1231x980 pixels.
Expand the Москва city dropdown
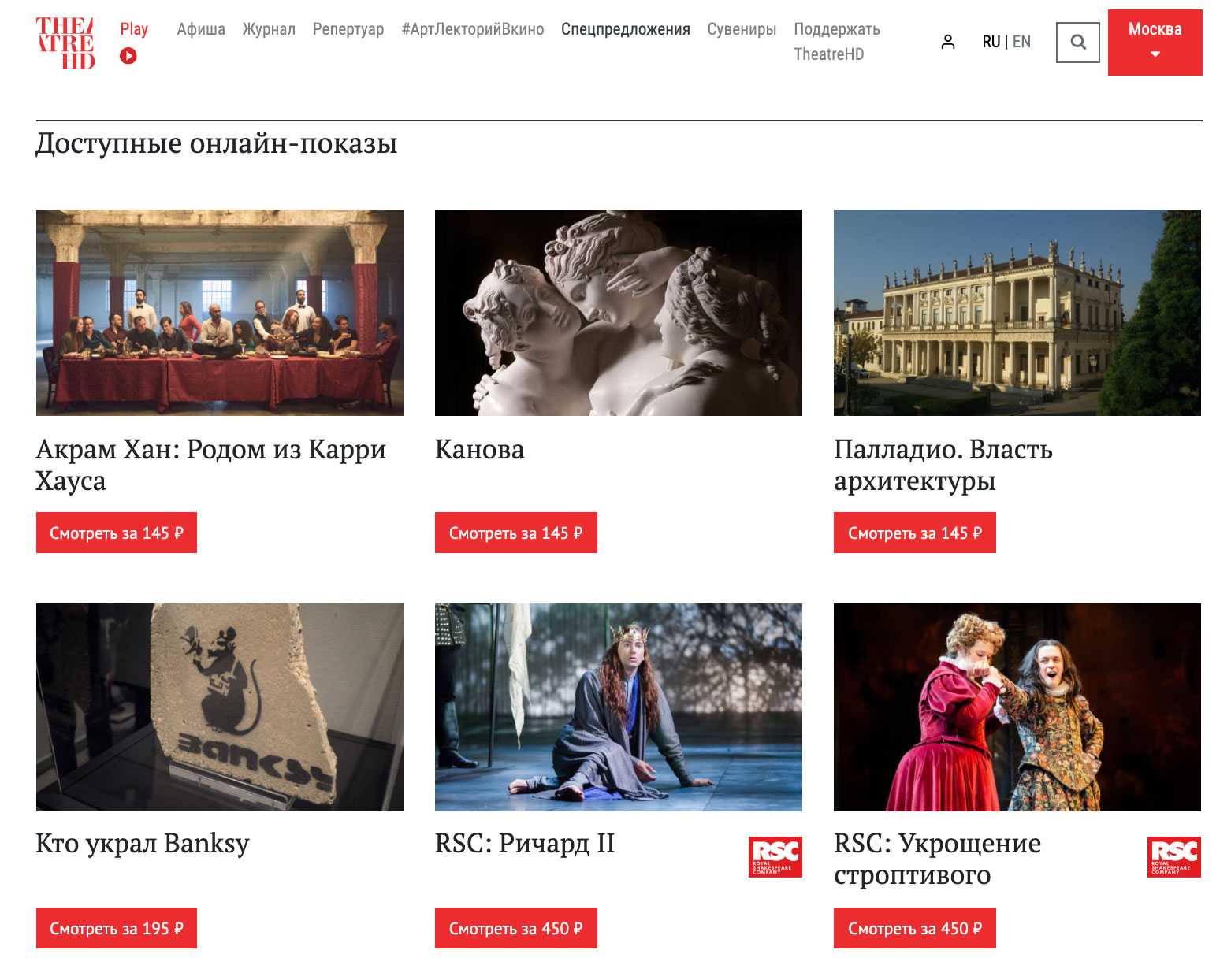(1155, 43)
